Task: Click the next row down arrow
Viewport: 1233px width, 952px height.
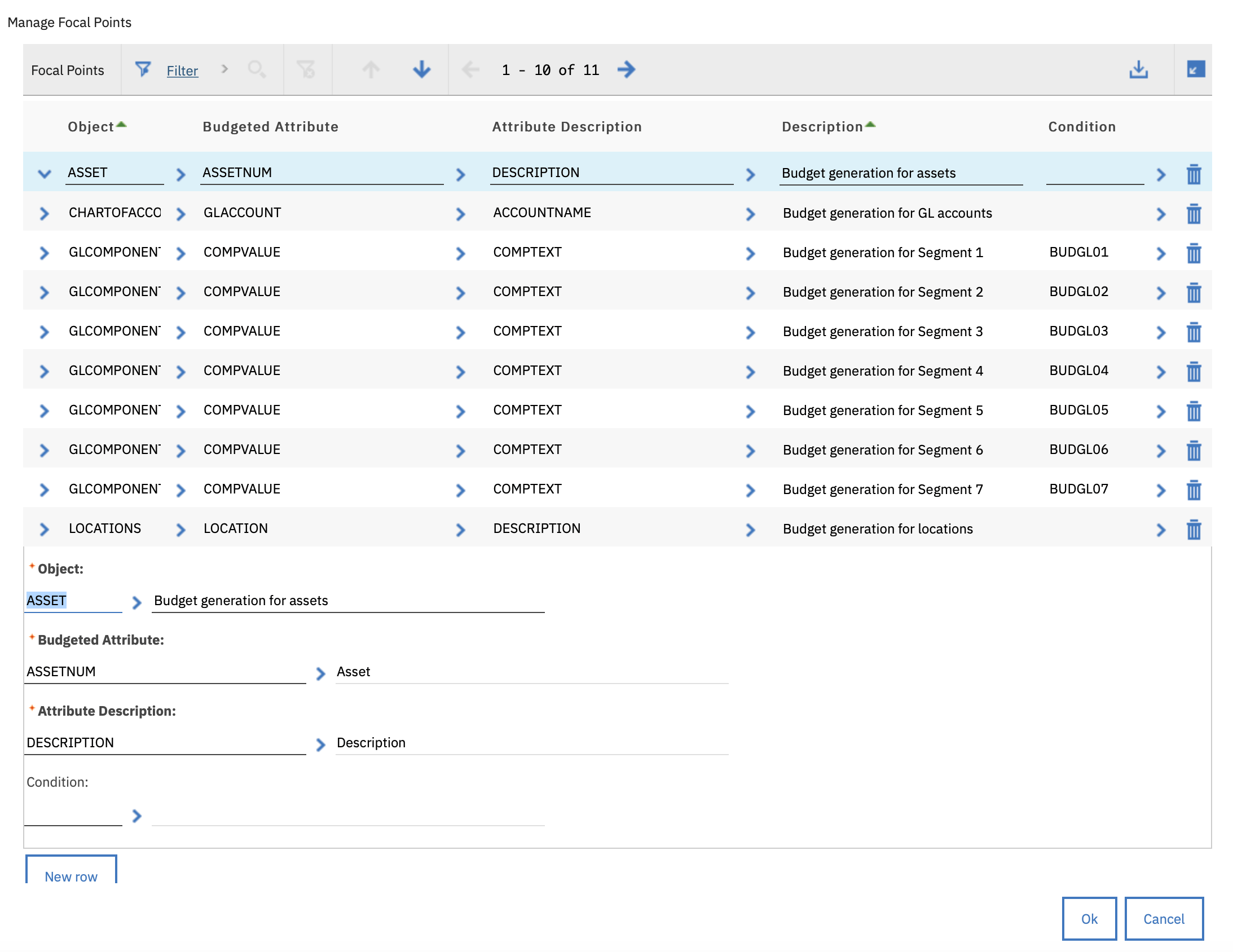Action: pyautogui.click(x=421, y=69)
